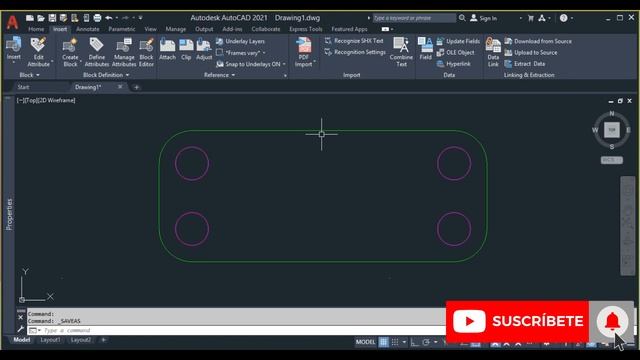Click in the command line input

(x=237, y=331)
